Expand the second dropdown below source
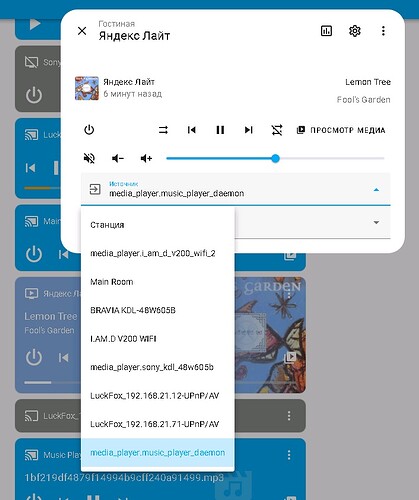 coord(376,222)
